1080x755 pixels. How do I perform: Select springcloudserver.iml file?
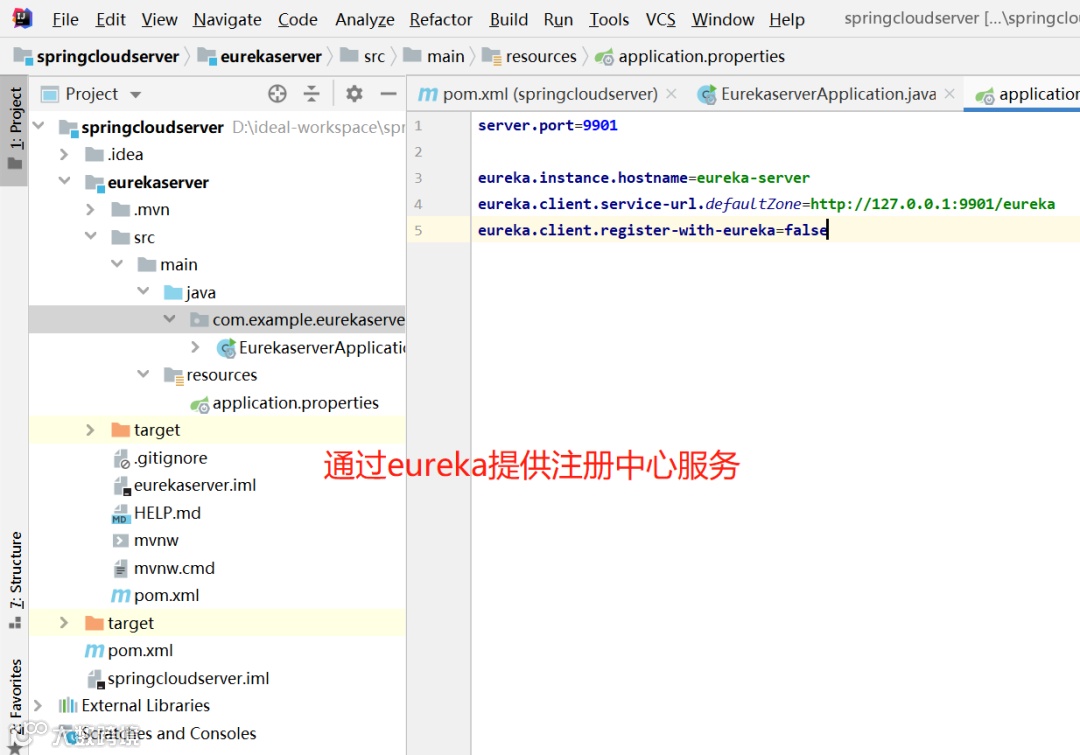178,679
